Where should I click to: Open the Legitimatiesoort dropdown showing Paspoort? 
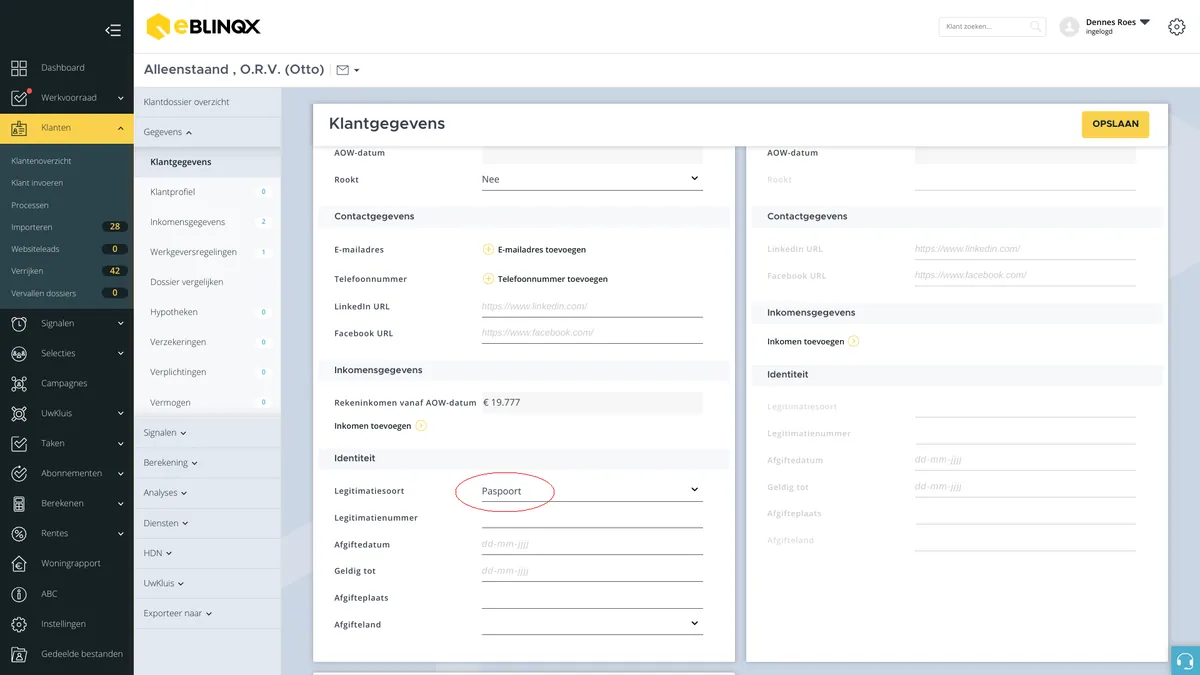[592, 491]
